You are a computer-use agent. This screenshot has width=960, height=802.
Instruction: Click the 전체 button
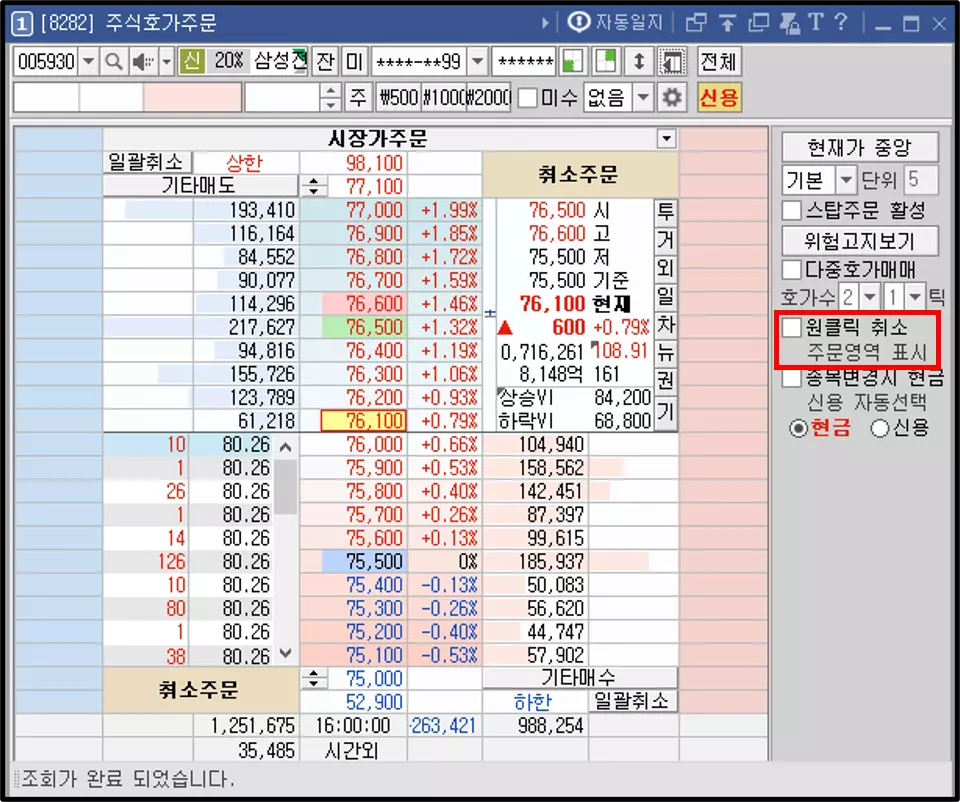[x=718, y=61]
